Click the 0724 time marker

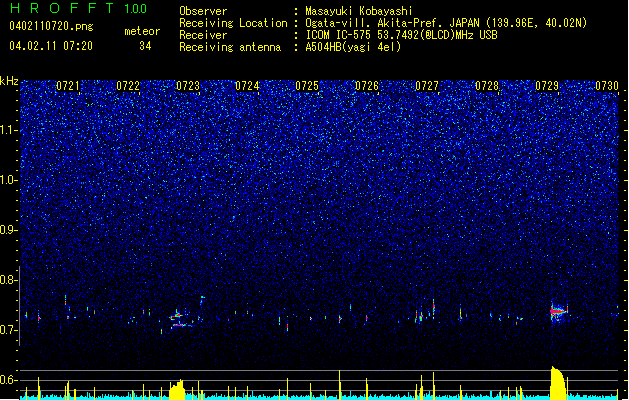(x=247, y=86)
